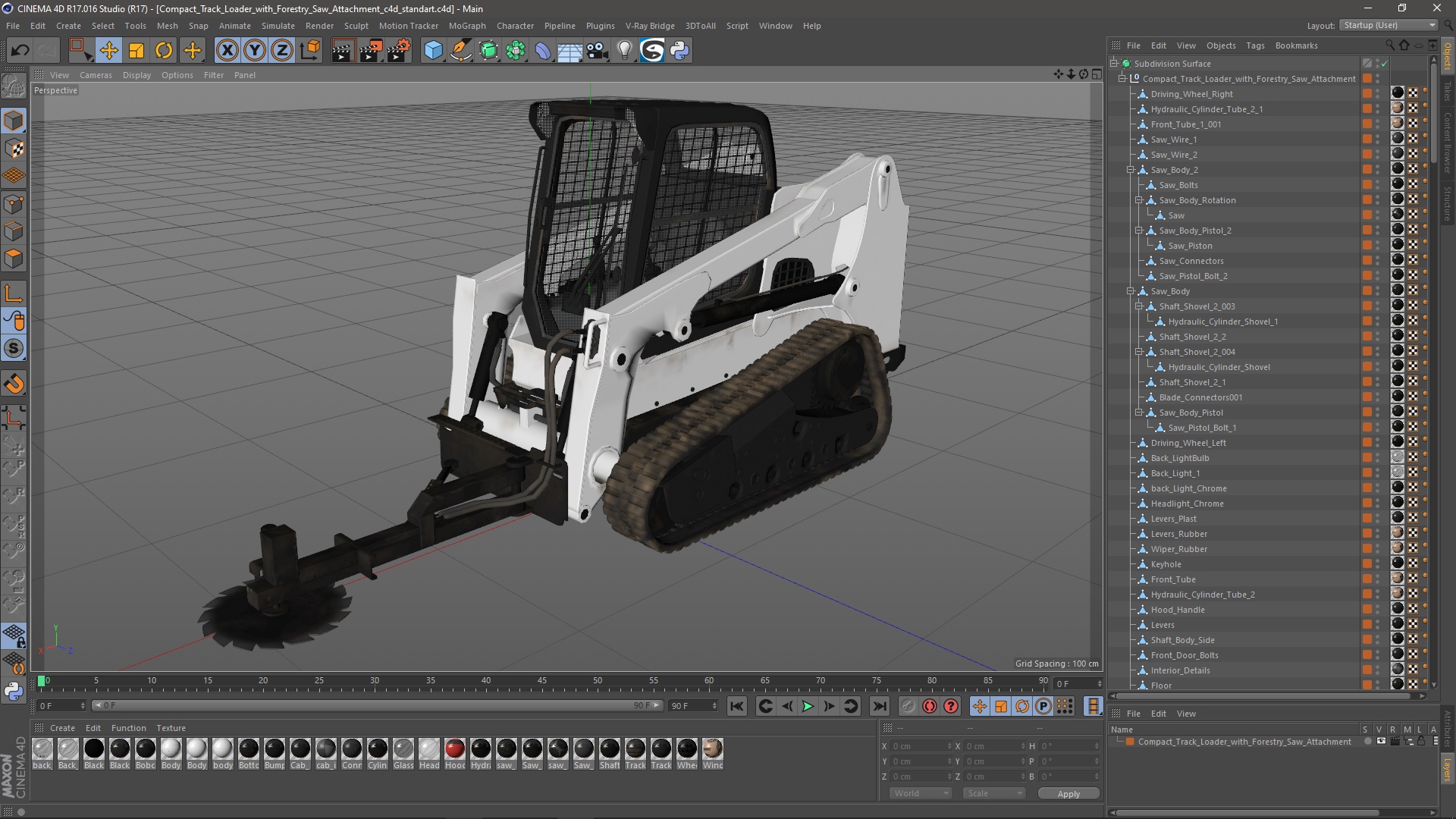Open the World coordinate dropdown
Screen dimensions: 1456x819
click(920, 793)
